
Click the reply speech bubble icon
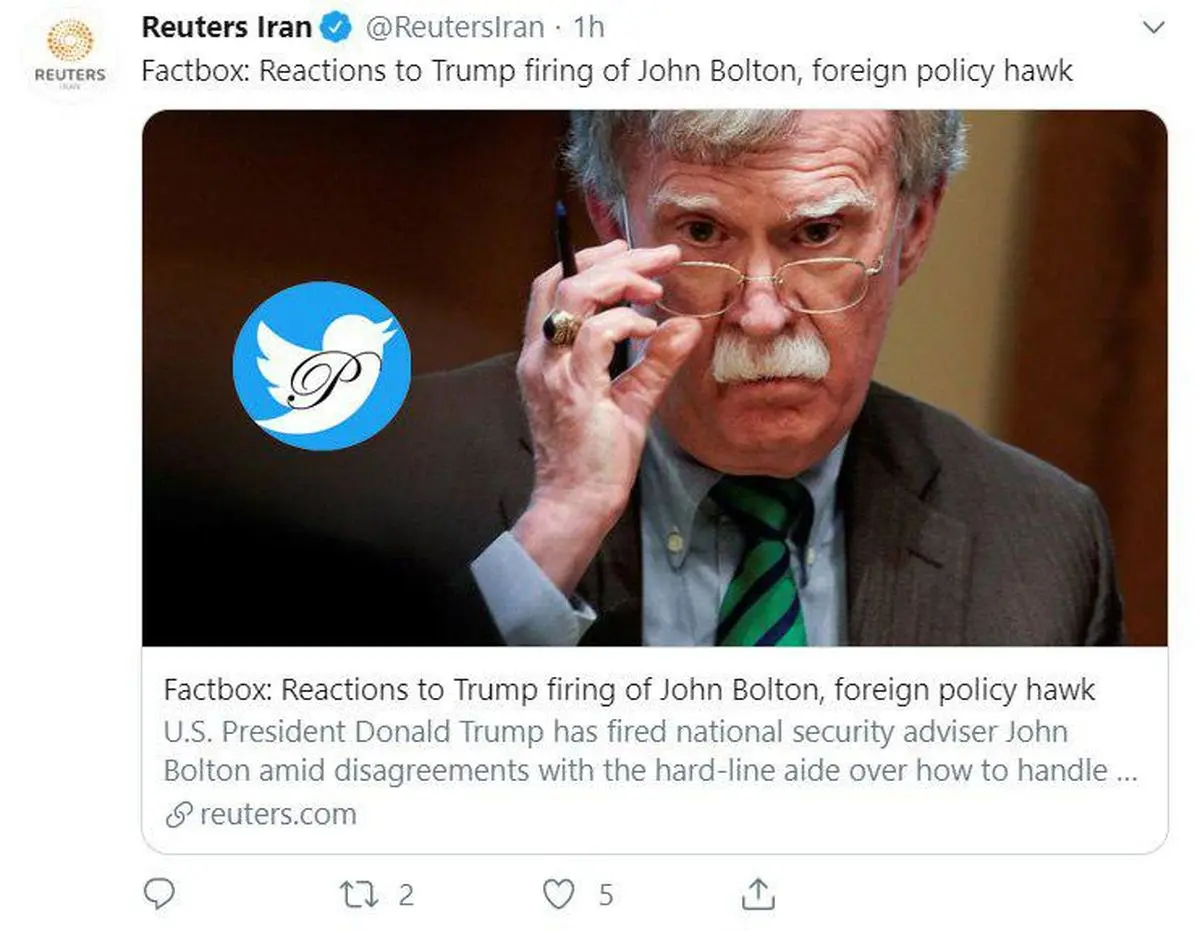click(x=160, y=893)
